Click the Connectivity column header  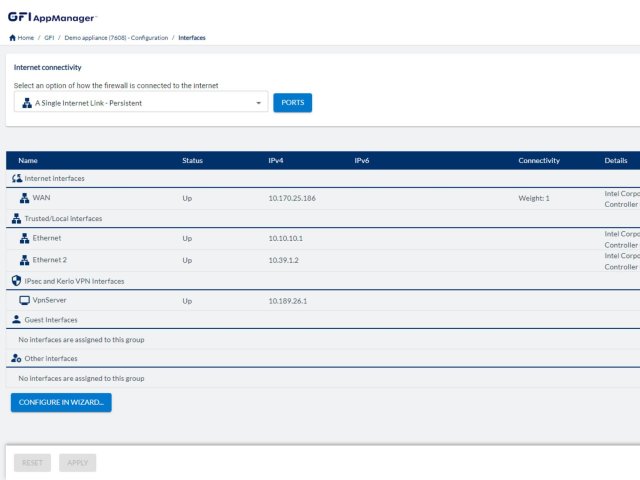coord(539,160)
